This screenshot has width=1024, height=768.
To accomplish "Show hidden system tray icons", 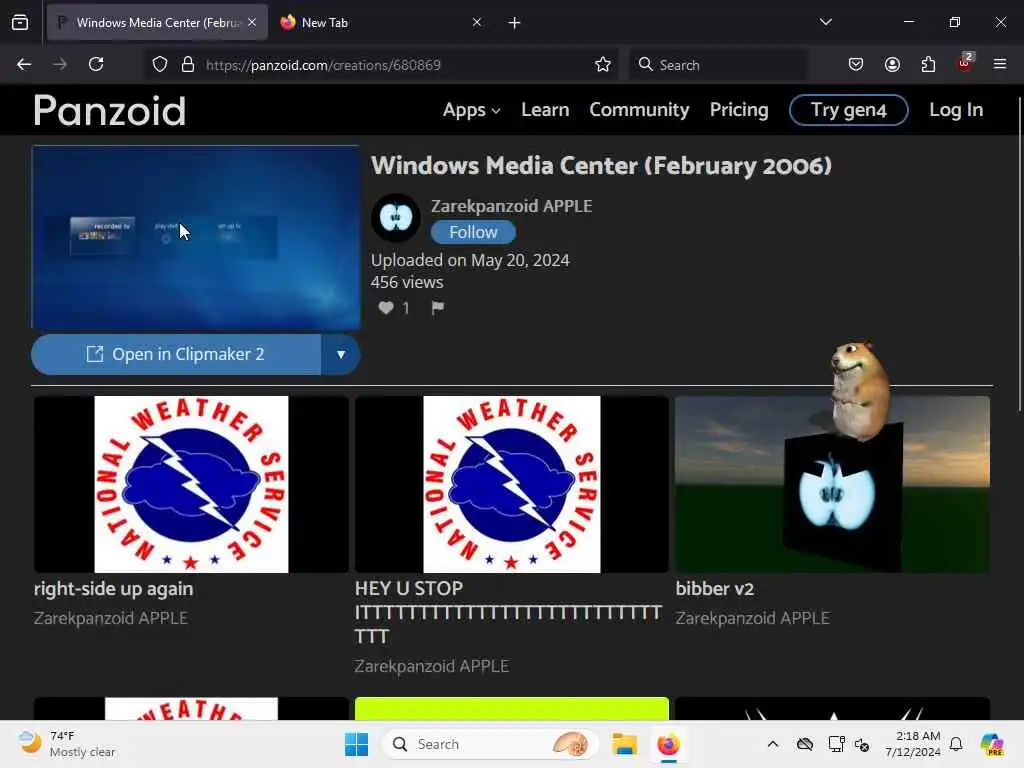I will pyautogui.click(x=773, y=744).
